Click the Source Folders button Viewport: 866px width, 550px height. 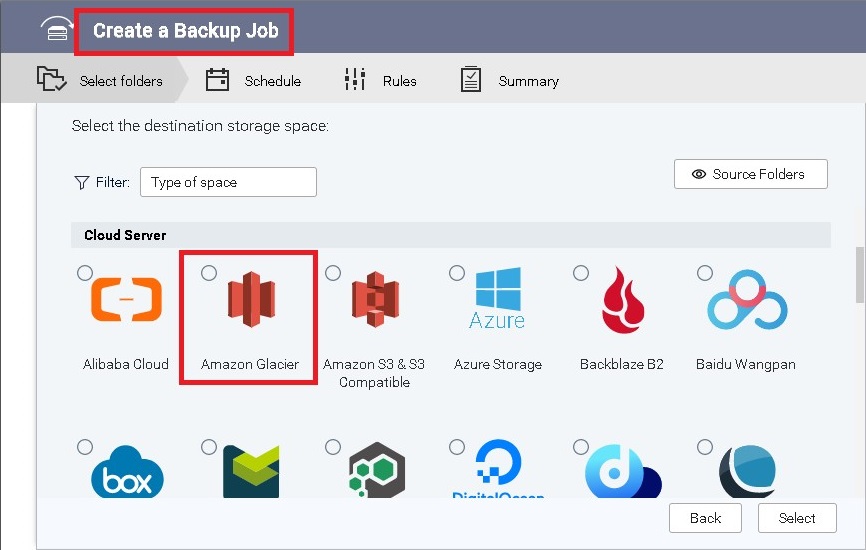pyautogui.click(x=751, y=174)
